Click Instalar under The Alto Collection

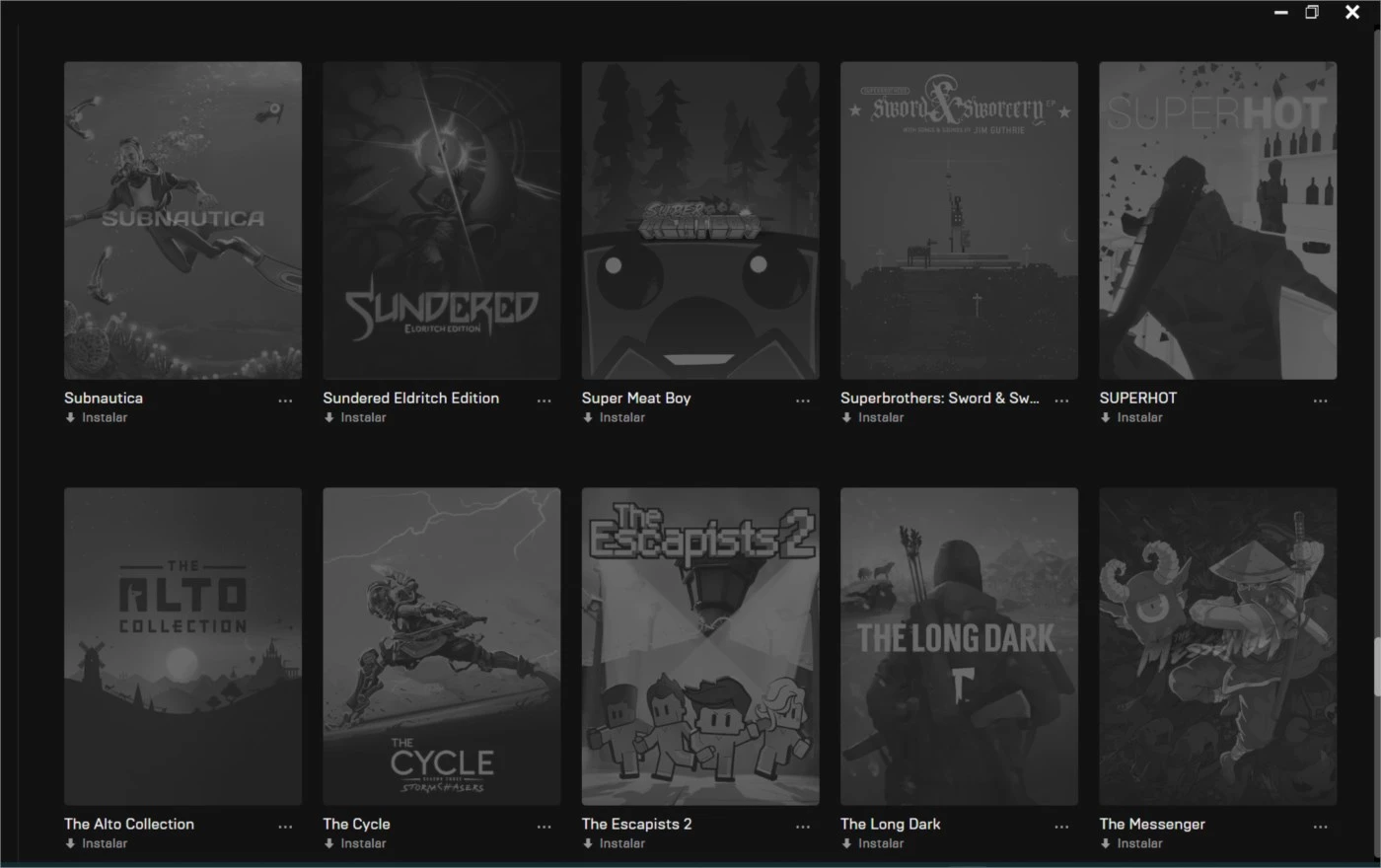tap(96, 844)
